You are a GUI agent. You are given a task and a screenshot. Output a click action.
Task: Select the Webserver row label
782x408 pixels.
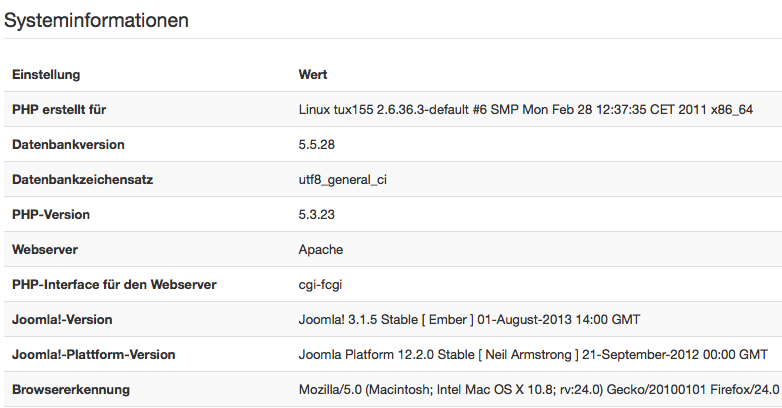pos(45,249)
